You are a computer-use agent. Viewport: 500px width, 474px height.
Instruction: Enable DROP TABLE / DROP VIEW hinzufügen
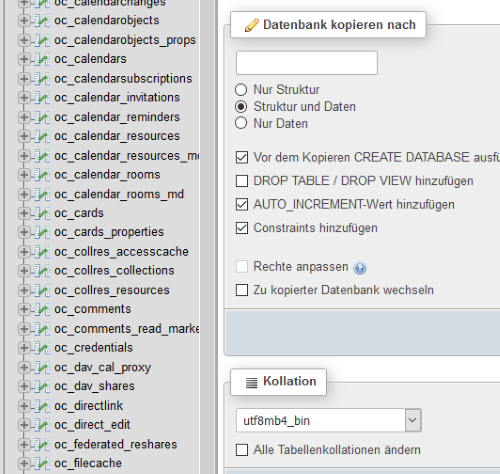[x=242, y=181]
